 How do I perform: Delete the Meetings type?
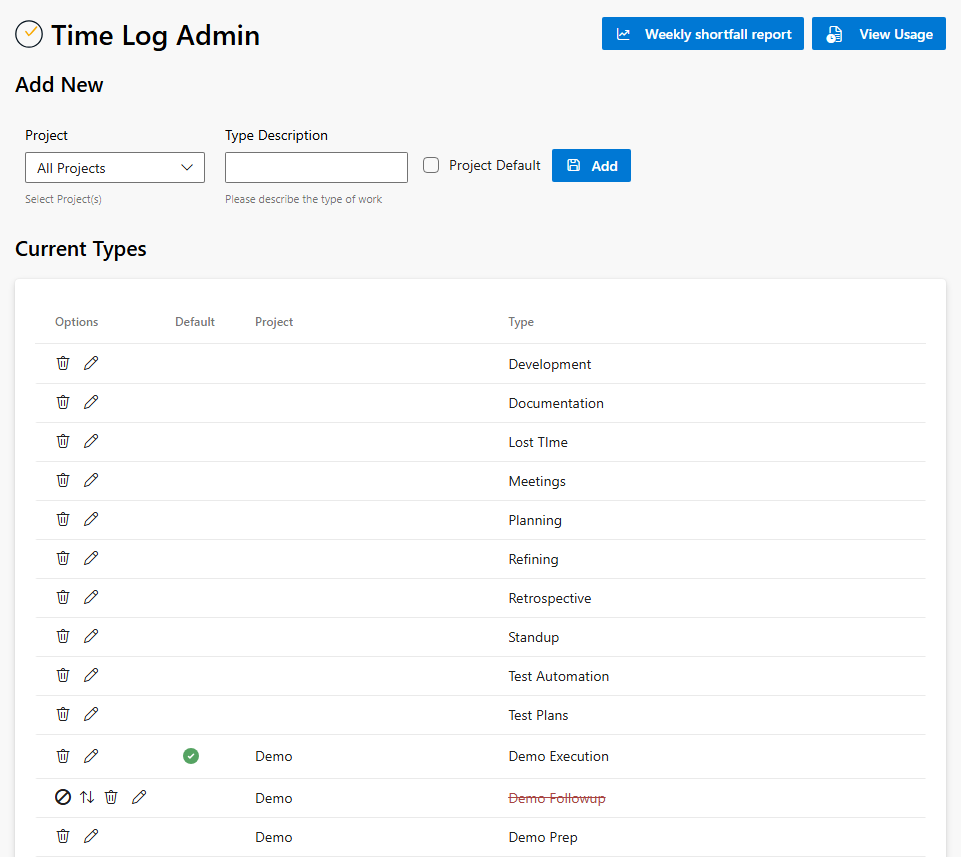[63, 480]
